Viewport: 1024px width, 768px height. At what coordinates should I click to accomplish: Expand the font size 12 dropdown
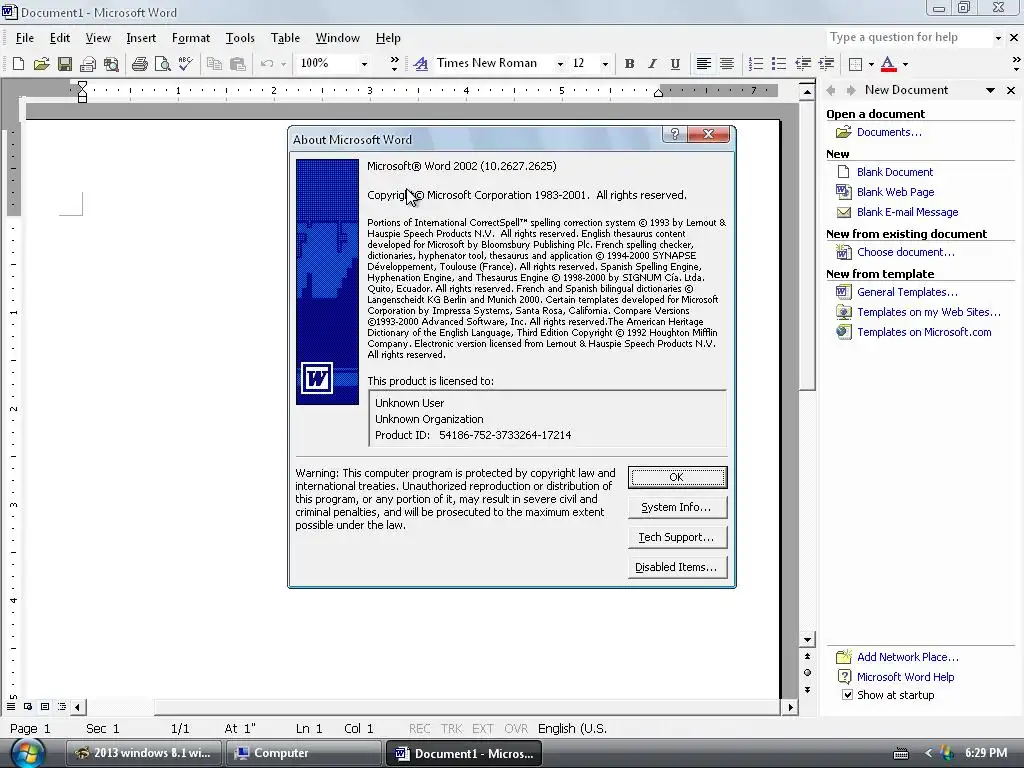(605, 64)
